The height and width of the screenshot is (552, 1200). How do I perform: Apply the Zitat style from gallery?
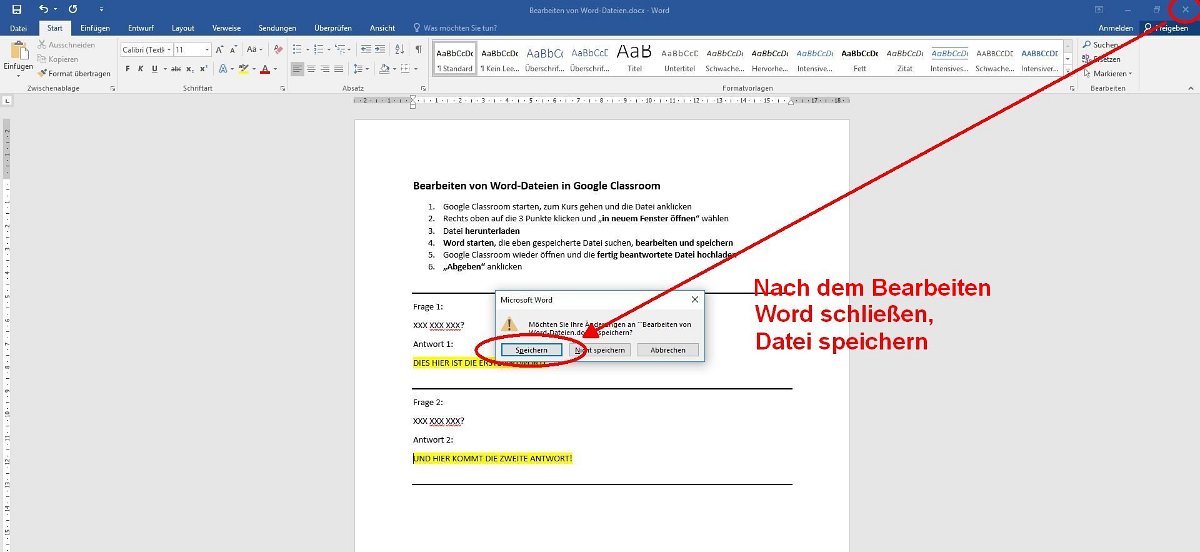904,59
